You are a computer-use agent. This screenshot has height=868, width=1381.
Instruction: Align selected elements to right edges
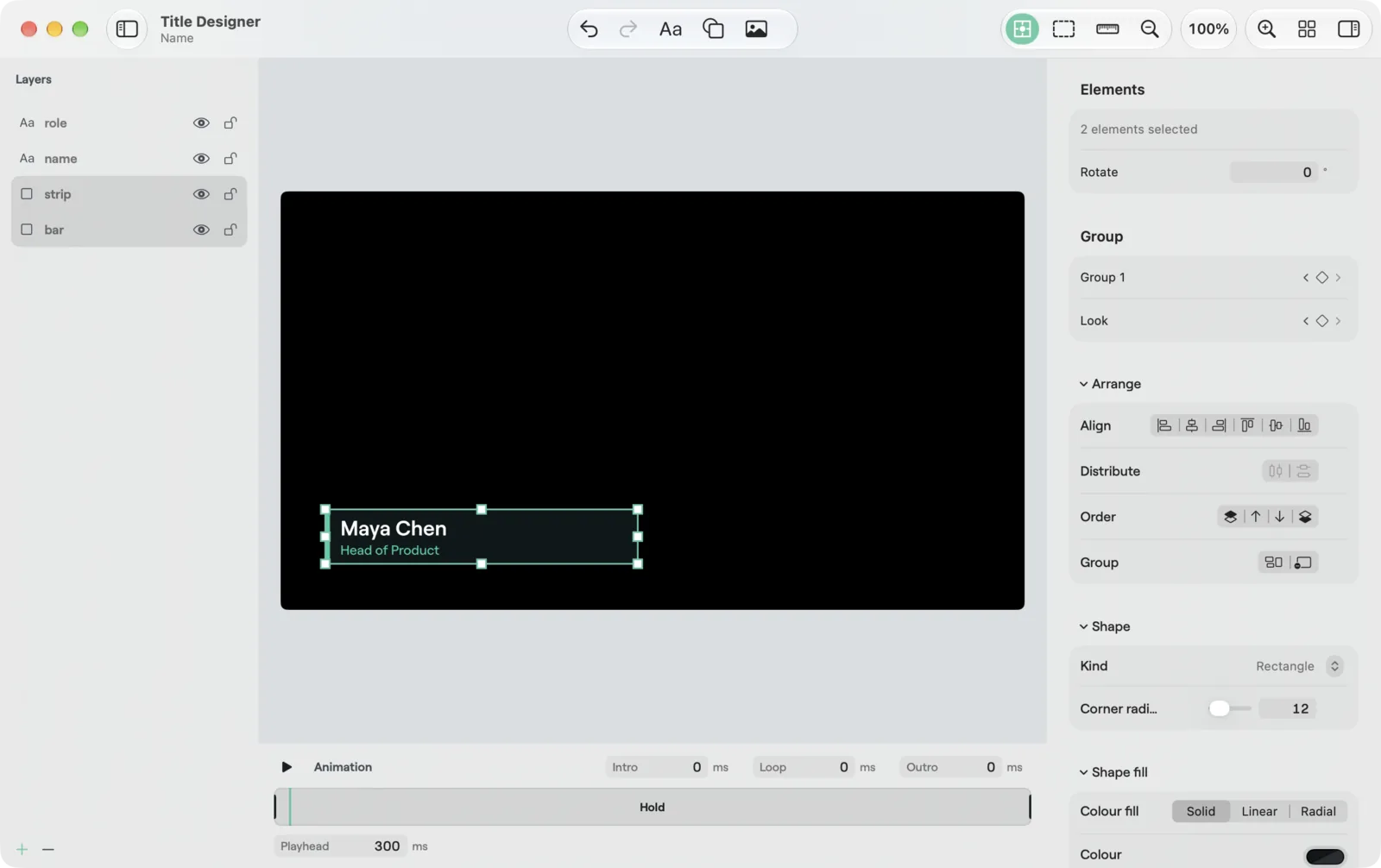click(x=1219, y=425)
